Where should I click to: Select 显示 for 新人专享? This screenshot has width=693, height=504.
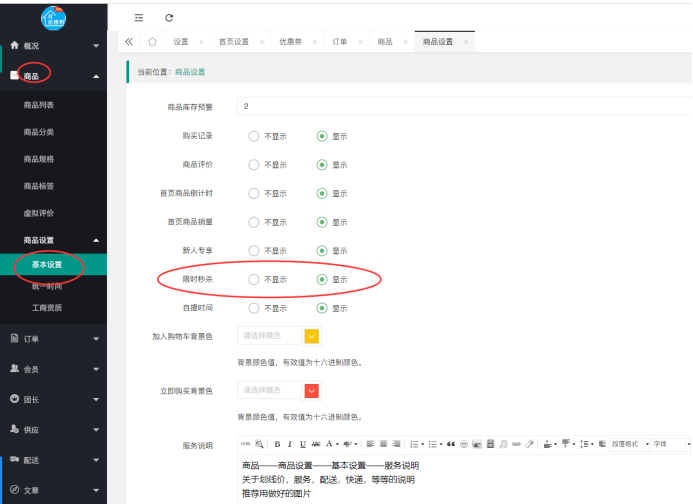[322, 250]
